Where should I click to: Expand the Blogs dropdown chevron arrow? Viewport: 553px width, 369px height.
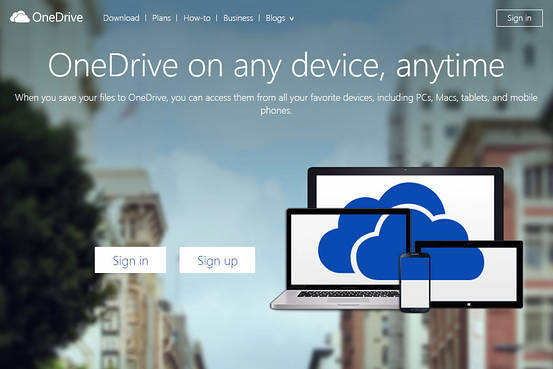click(x=292, y=19)
